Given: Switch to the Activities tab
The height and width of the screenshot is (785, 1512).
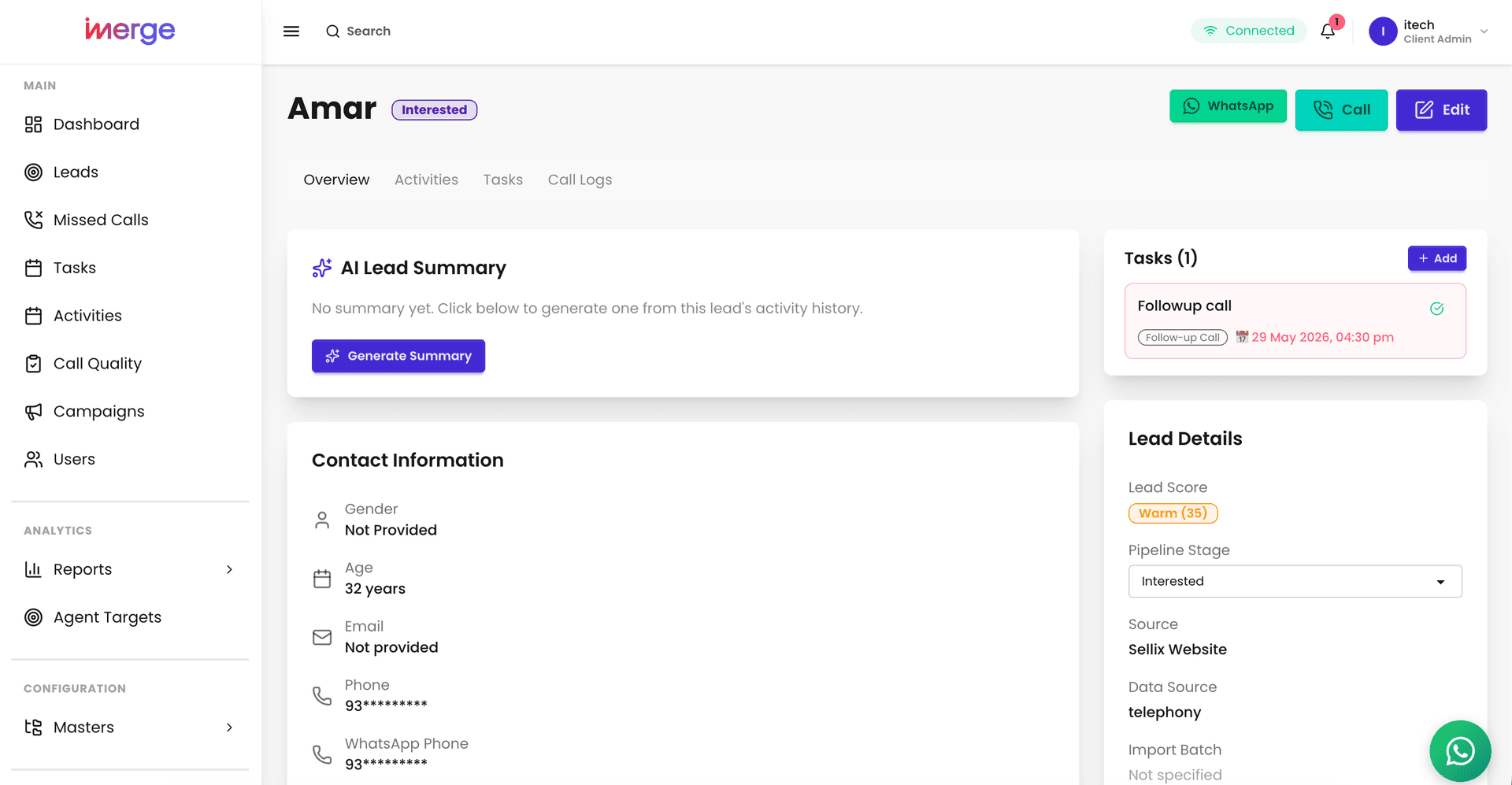Looking at the screenshot, I should tap(426, 180).
